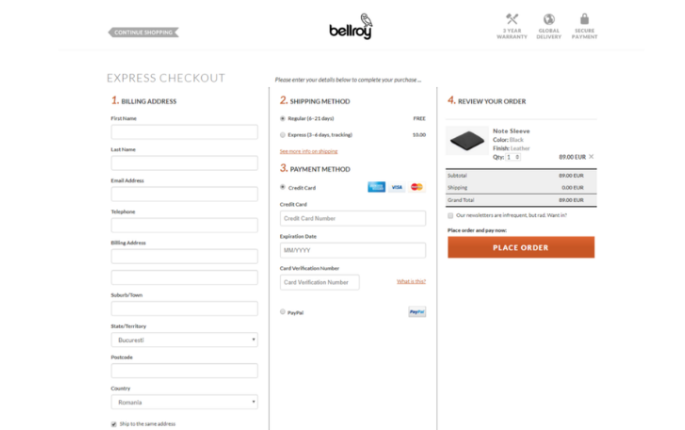Click the Bellroy owl logo
The image size is (685, 430).
pyautogui.click(x=350, y=26)
